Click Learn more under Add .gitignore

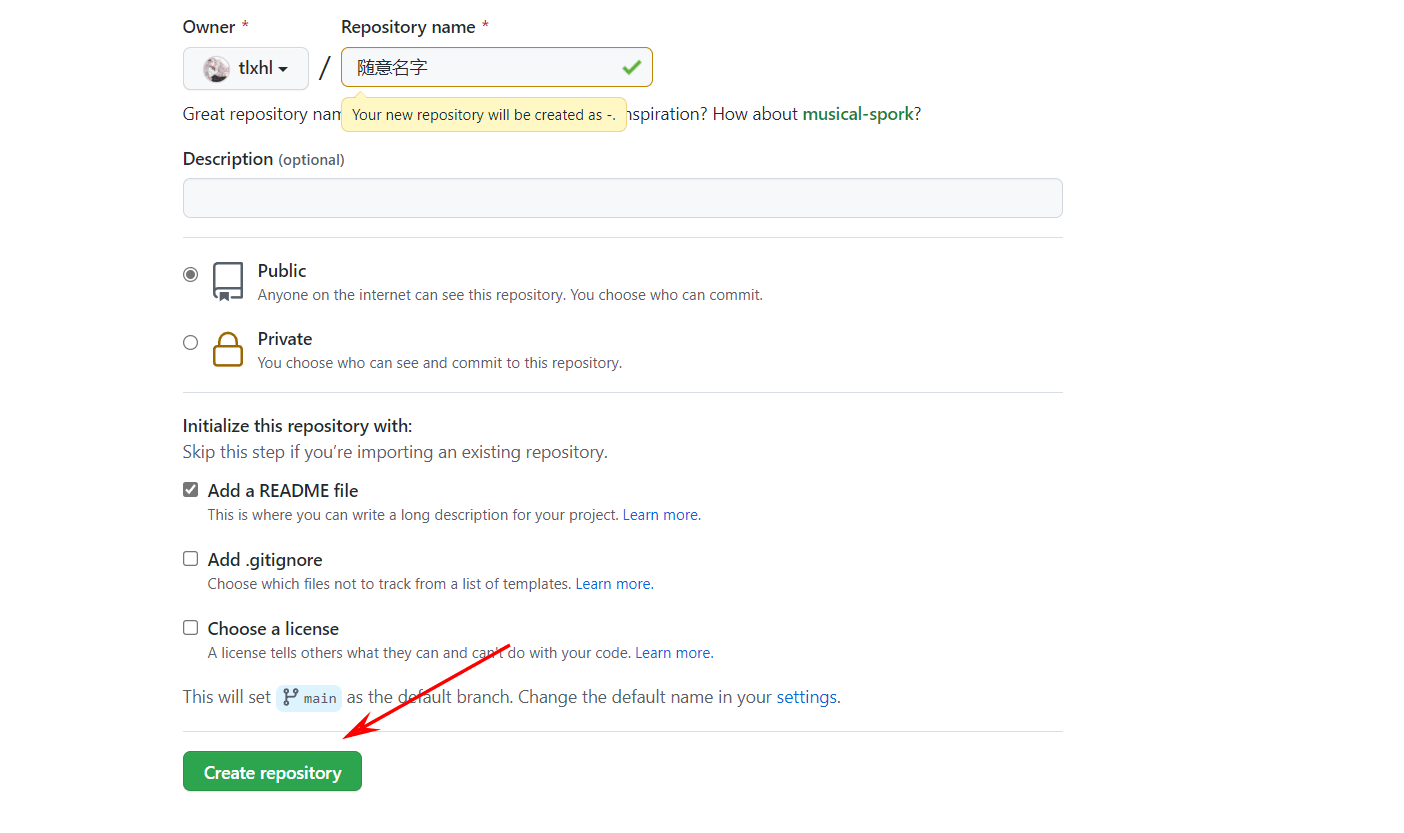point(612,583)
